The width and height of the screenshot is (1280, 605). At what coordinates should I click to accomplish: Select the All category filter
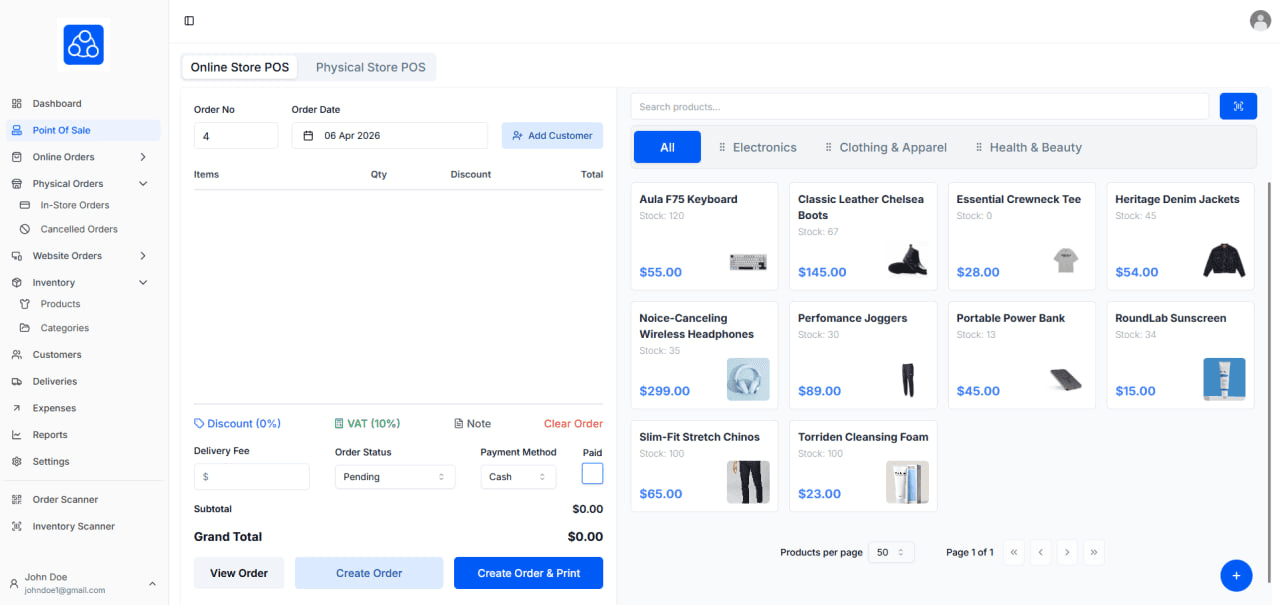(x=667, y=147)
